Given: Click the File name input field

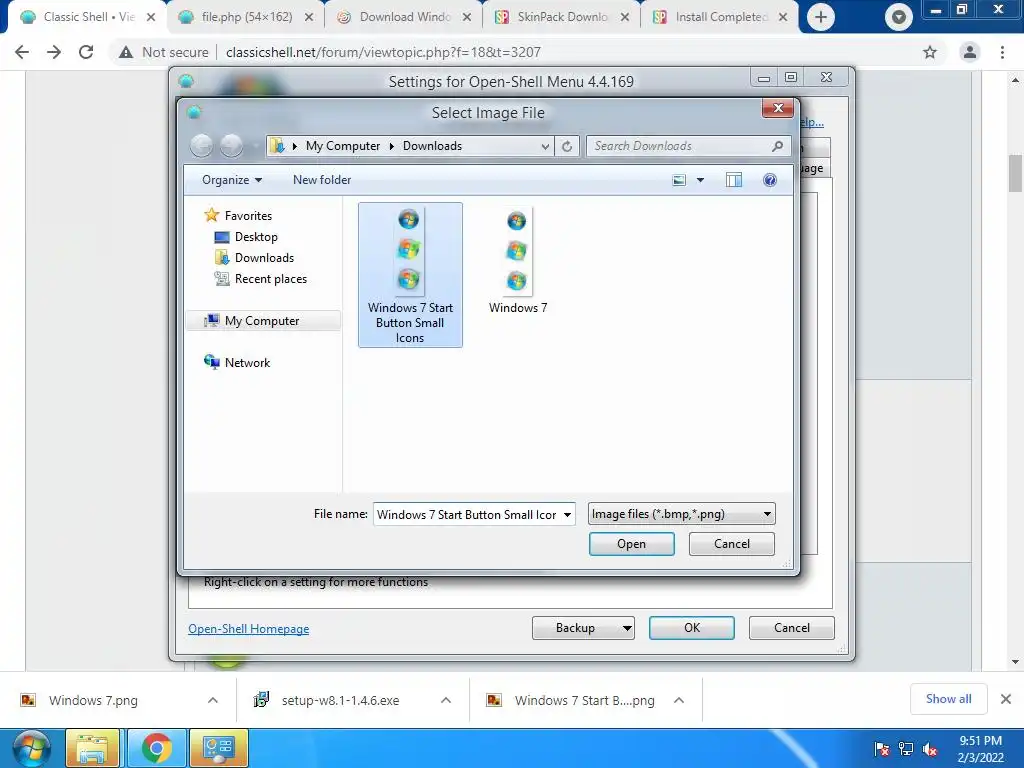Looking at the screenshot, I should (467, 515).
